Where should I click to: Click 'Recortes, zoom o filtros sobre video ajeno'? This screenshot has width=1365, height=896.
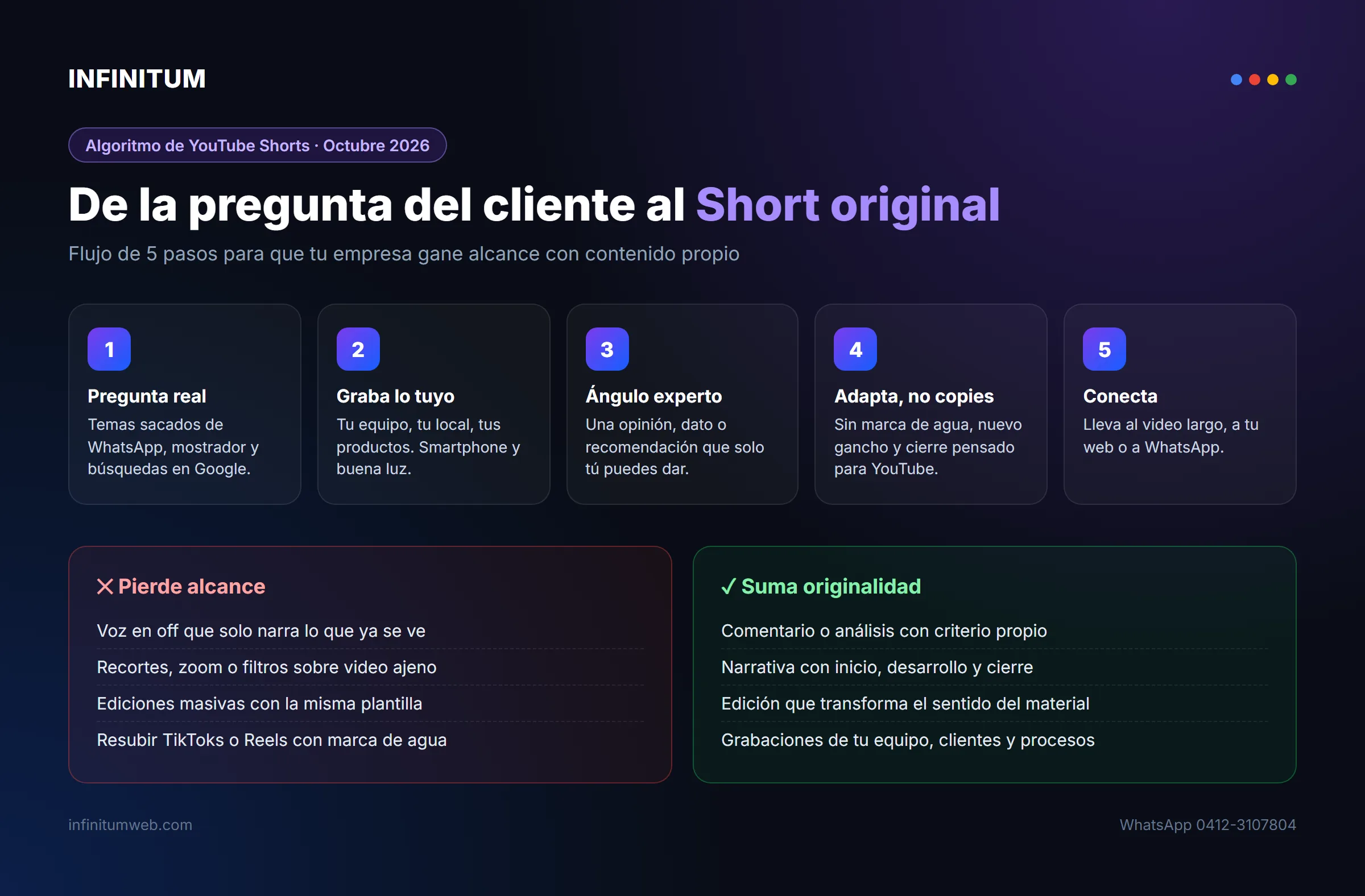[x=267, y=667]
